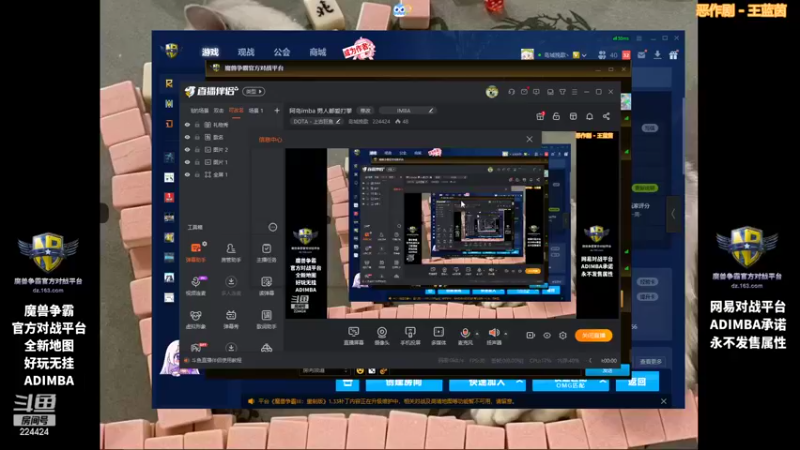Image resolution: width=800 pixels, height=450 pixels.
Task: Click the 修改 edit title button
Action: (x=365, y=110)
